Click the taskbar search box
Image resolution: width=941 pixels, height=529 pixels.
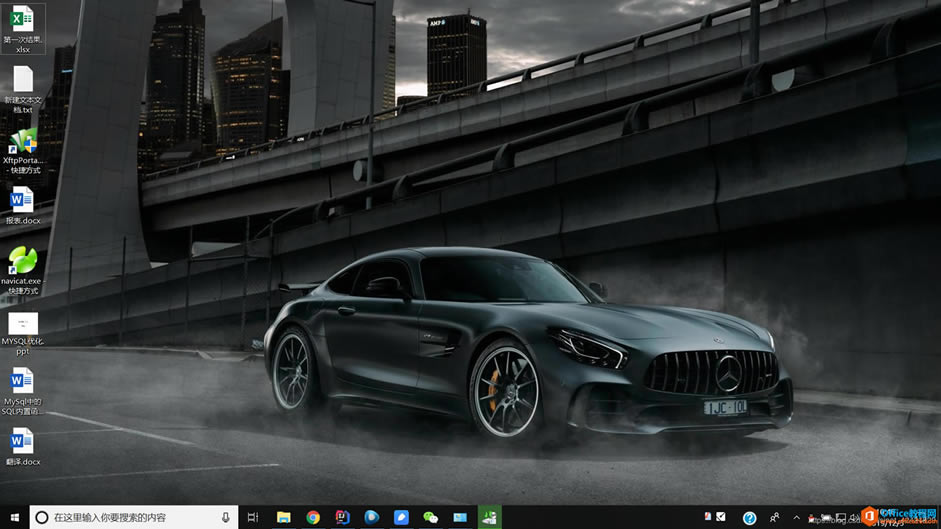(134, 517)
